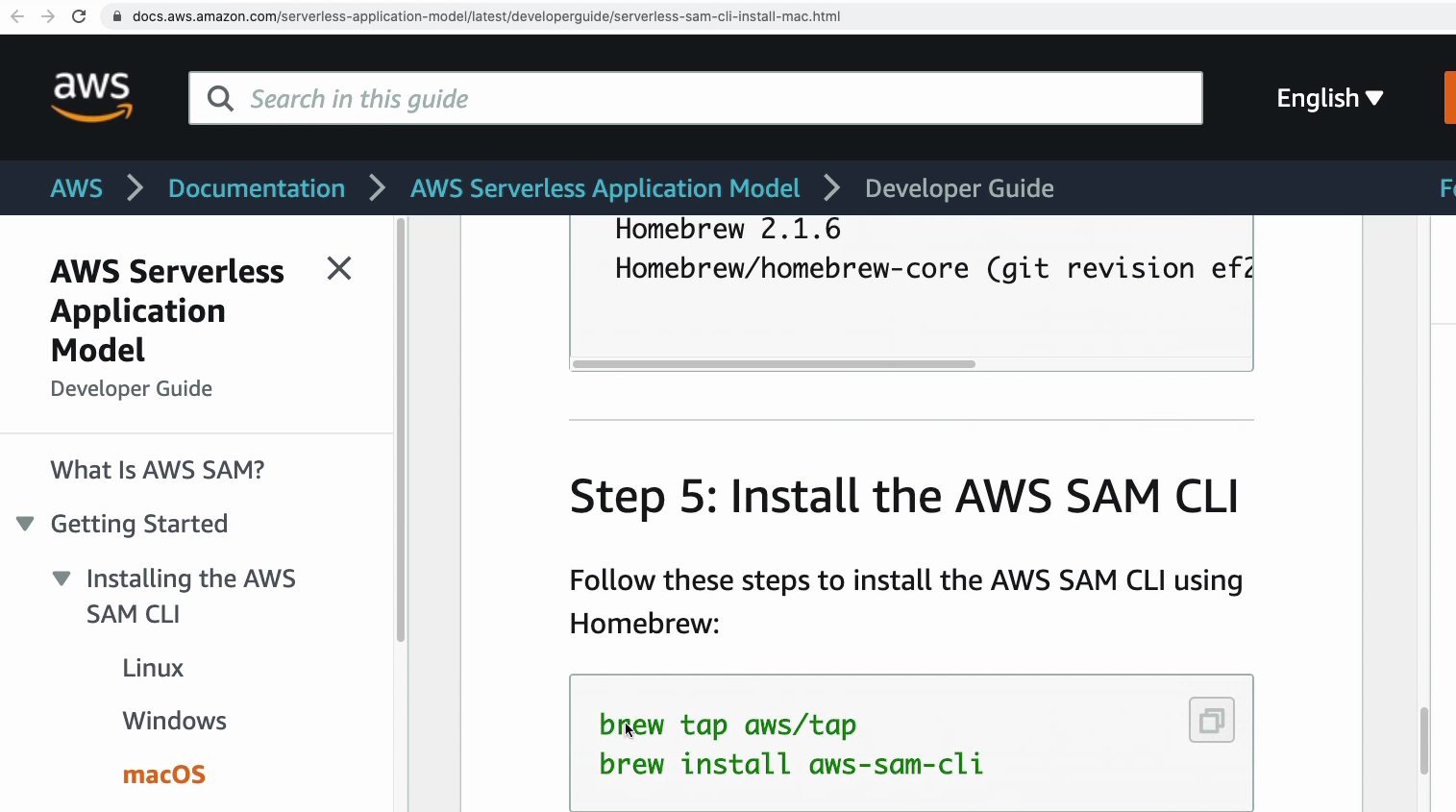
Task: Click the 'brew tap aws/tap' command line
Action: 728,725
